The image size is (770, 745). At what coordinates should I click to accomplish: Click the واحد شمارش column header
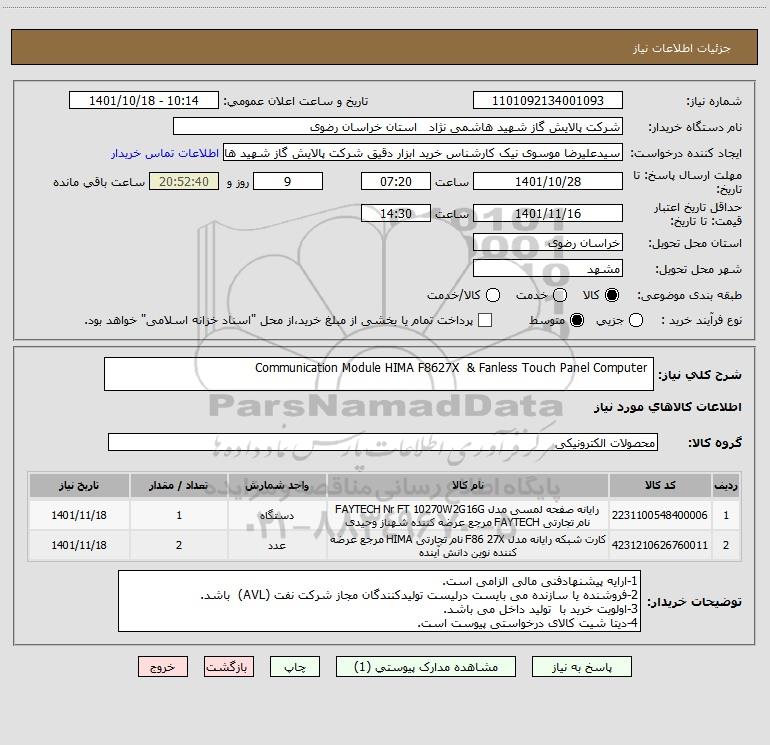pyautogui.click(x=277, y=485)
